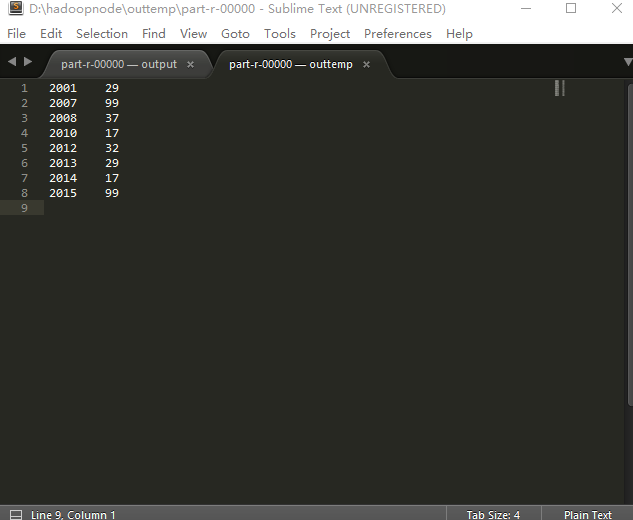
Task: Click the vertical scrollbar of the editor
Action: click(x=630, y=245)
